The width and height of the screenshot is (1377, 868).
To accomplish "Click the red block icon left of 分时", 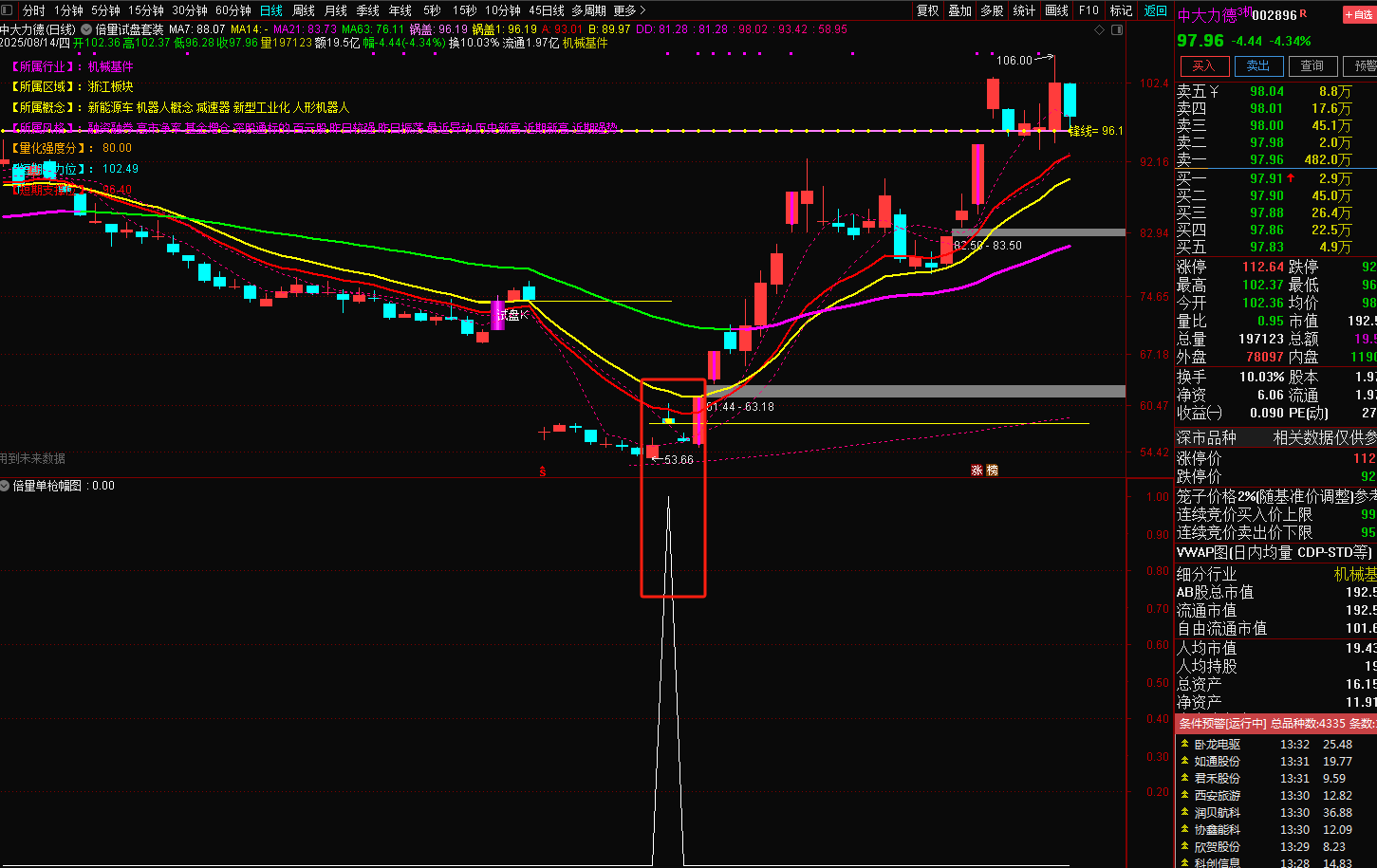I will [9, 10].
